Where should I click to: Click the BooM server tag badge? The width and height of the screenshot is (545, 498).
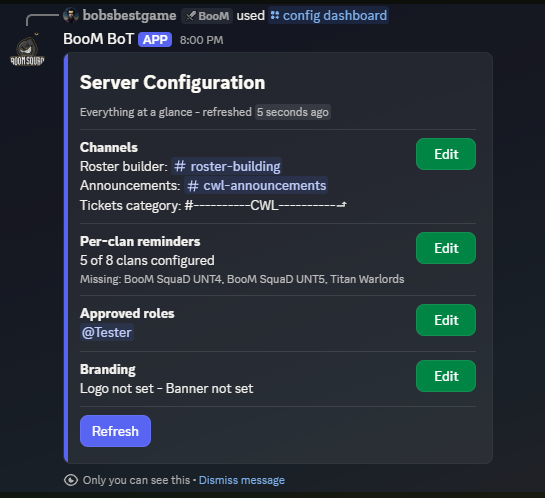pyautogui.click(x=207, y=16)
